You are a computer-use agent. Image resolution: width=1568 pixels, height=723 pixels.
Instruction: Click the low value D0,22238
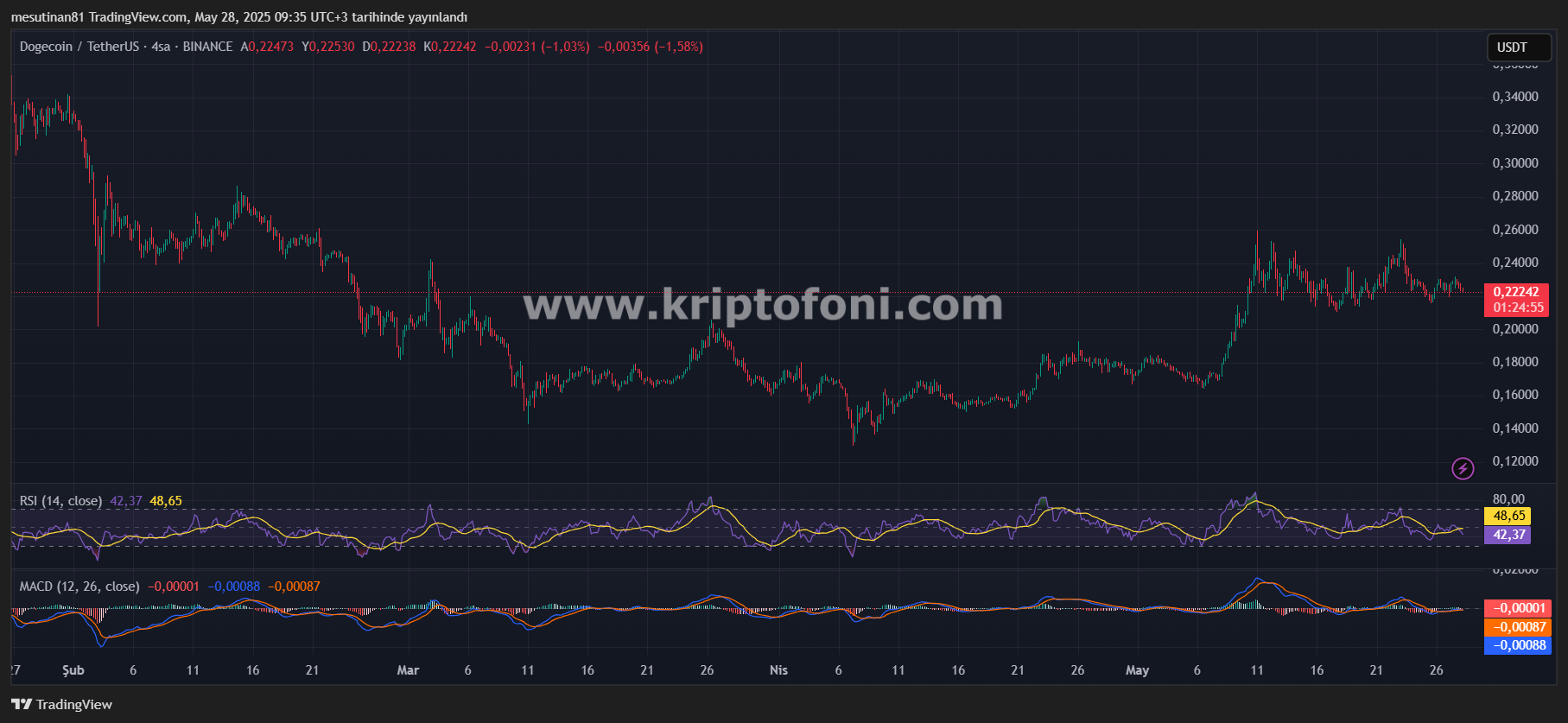pos(389,47)
